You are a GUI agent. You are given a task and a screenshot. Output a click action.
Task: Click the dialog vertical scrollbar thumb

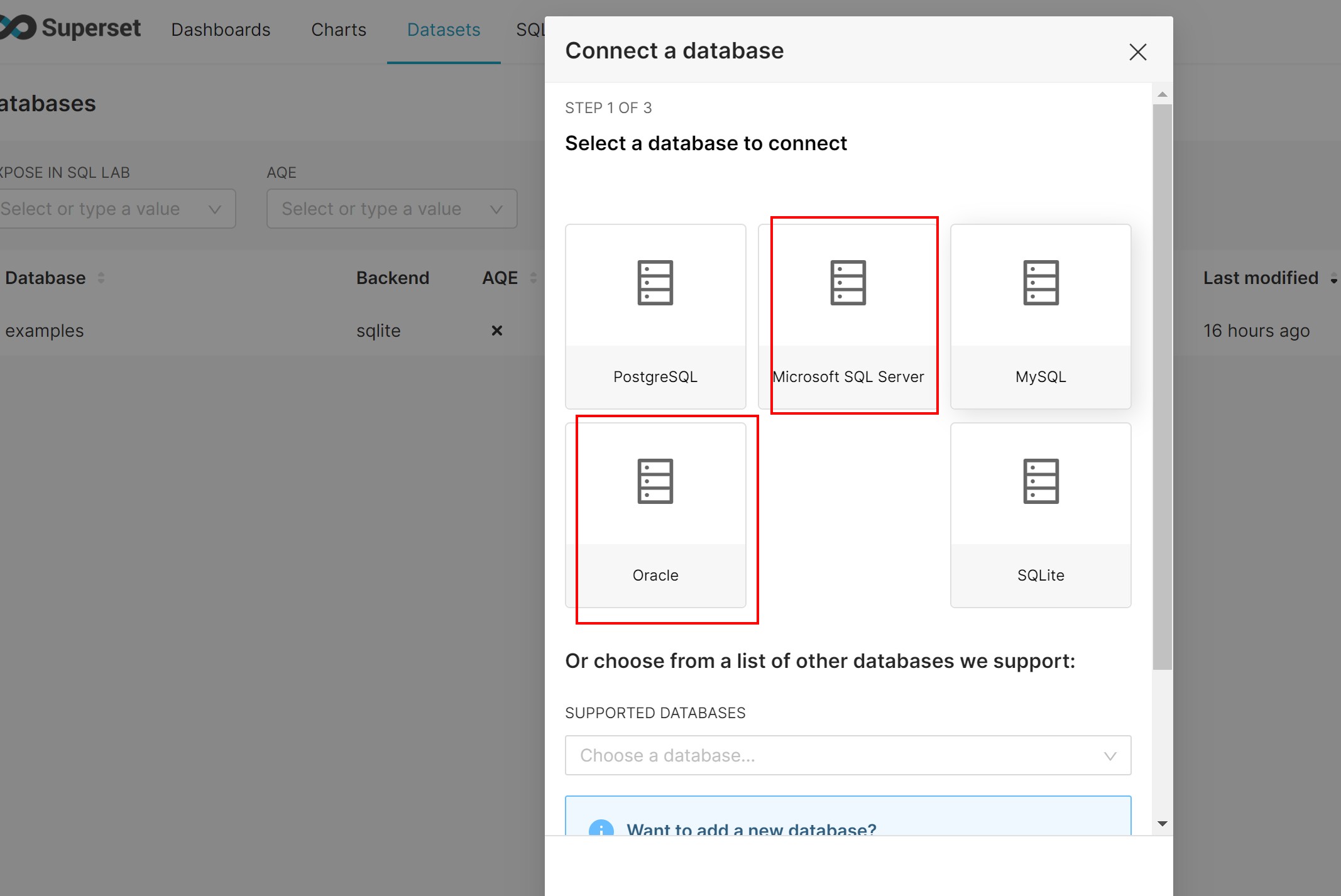pos(1163,386)
